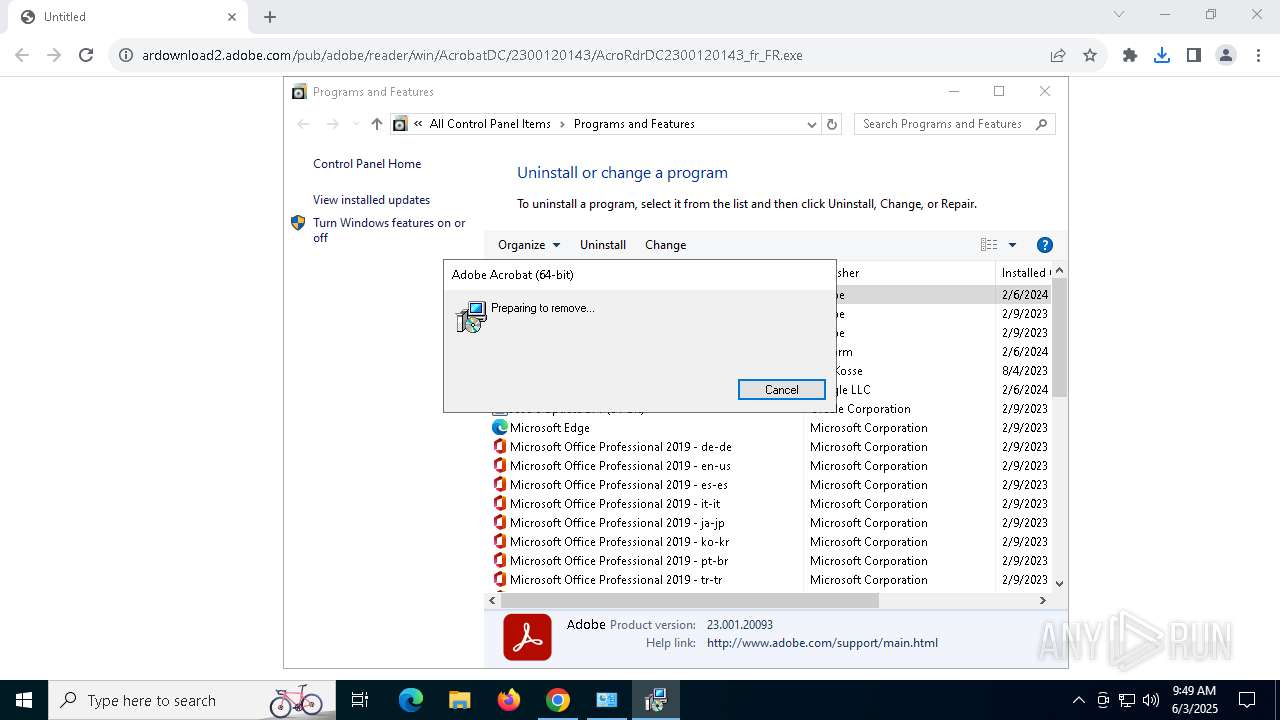Click the Search Programs and Features field
This screenshot has width=1280, height=720.
point(945,124)
